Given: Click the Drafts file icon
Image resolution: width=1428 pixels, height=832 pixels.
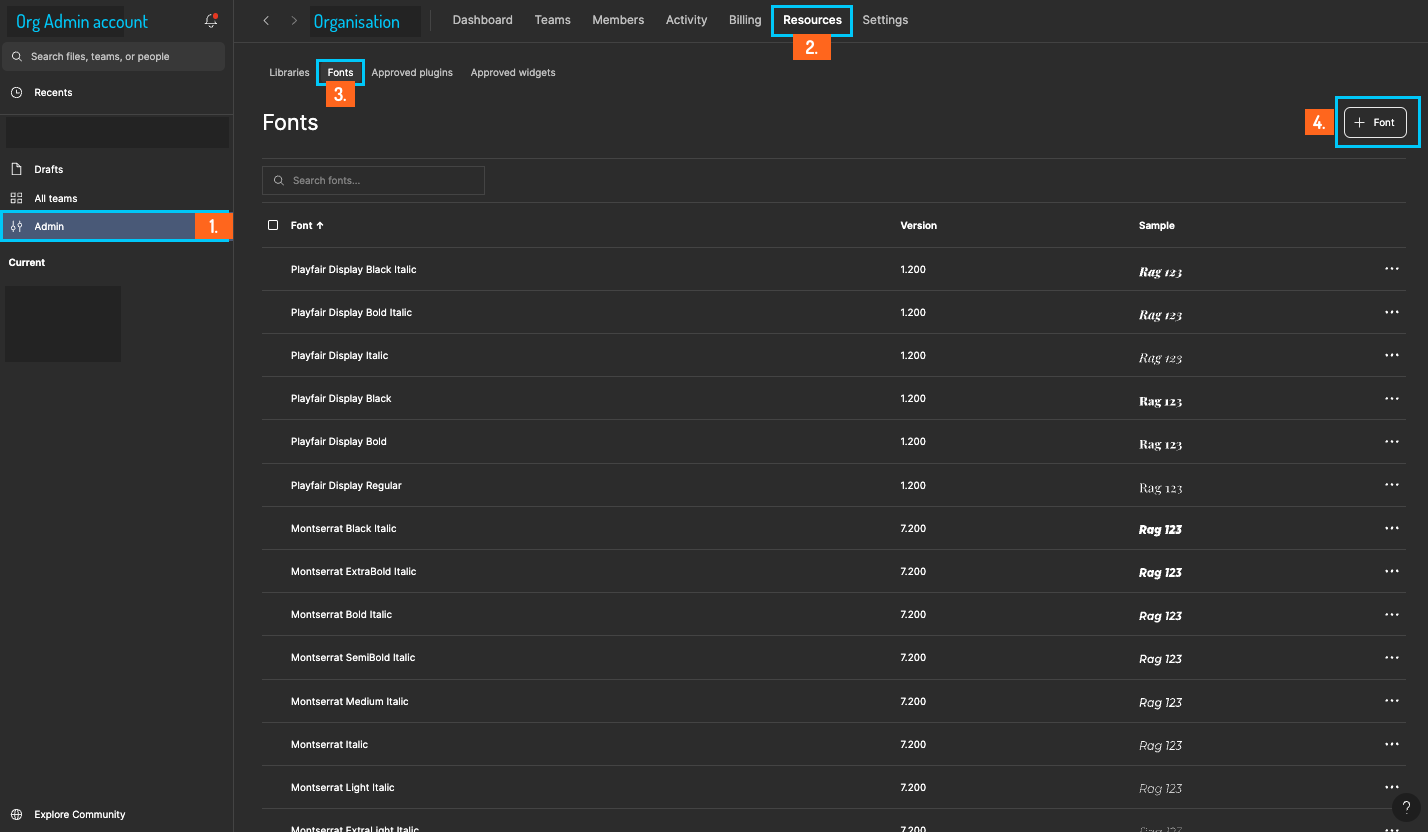Looking at the screenshot, I should point(16,169).
